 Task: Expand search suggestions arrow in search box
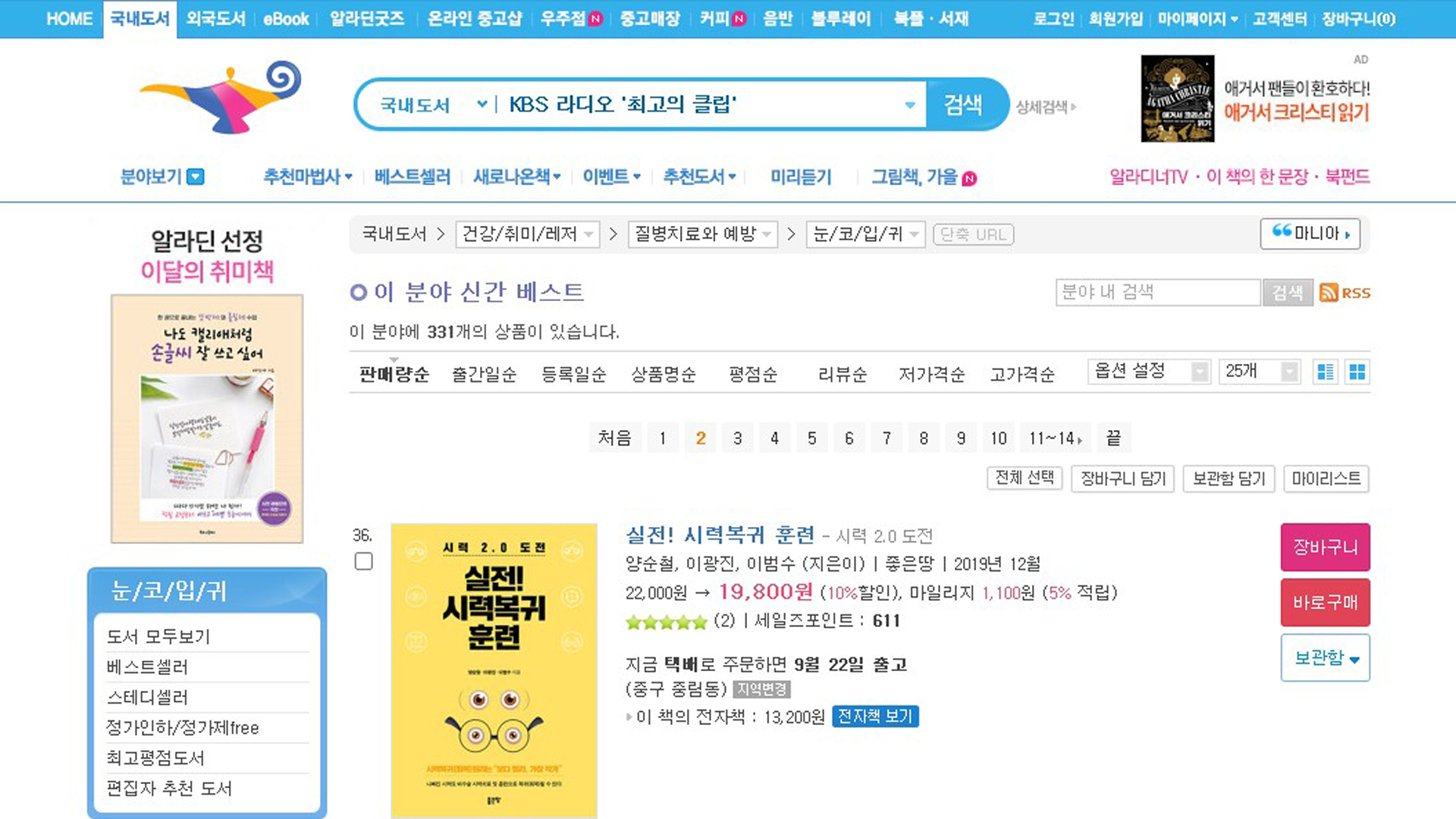pos(910,105)
